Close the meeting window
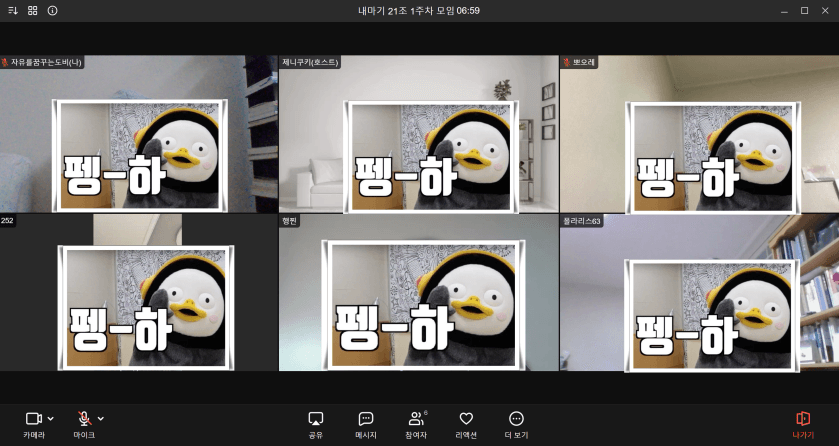Viewport: 839px width, 446px height. 825,11
